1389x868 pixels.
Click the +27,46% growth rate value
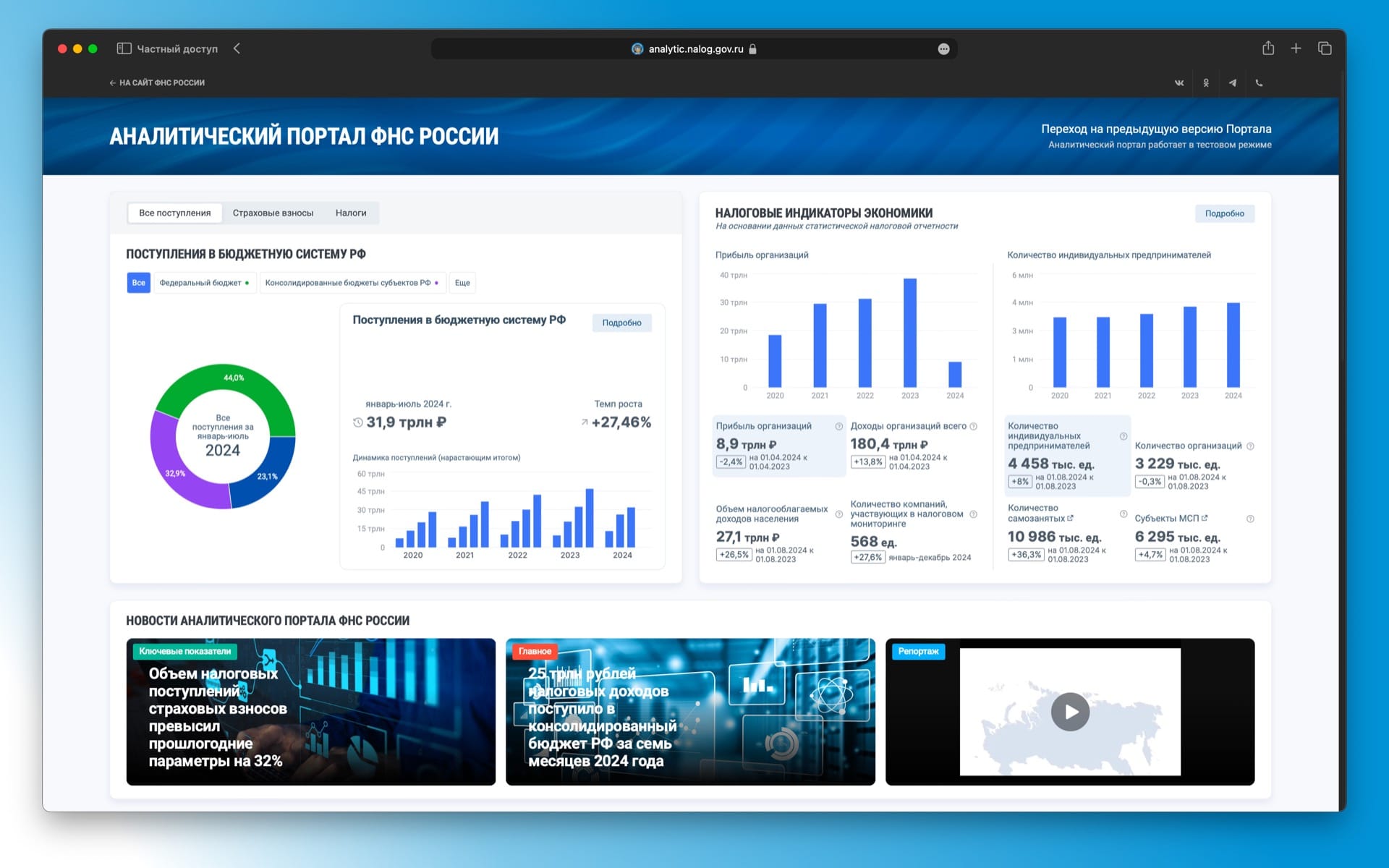coord(621,422)
